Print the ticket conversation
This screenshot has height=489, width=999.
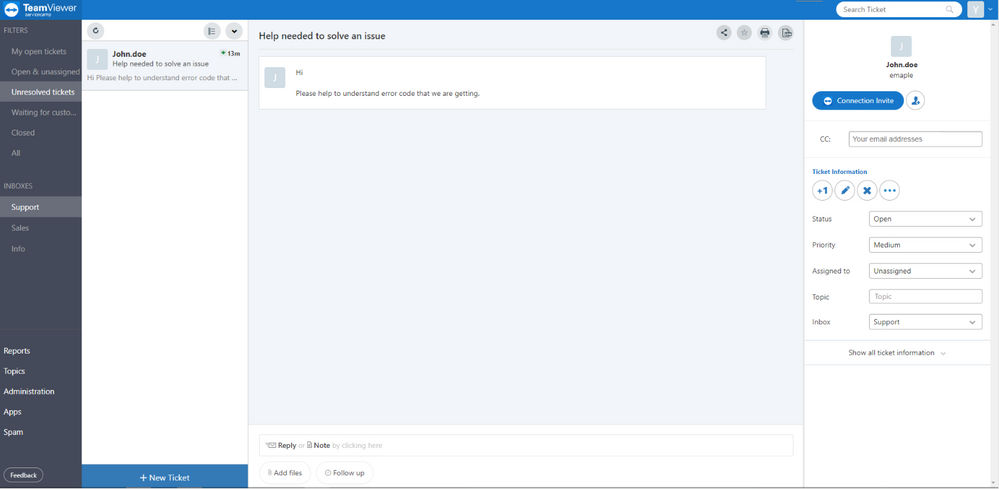click(x=765, y=32)
